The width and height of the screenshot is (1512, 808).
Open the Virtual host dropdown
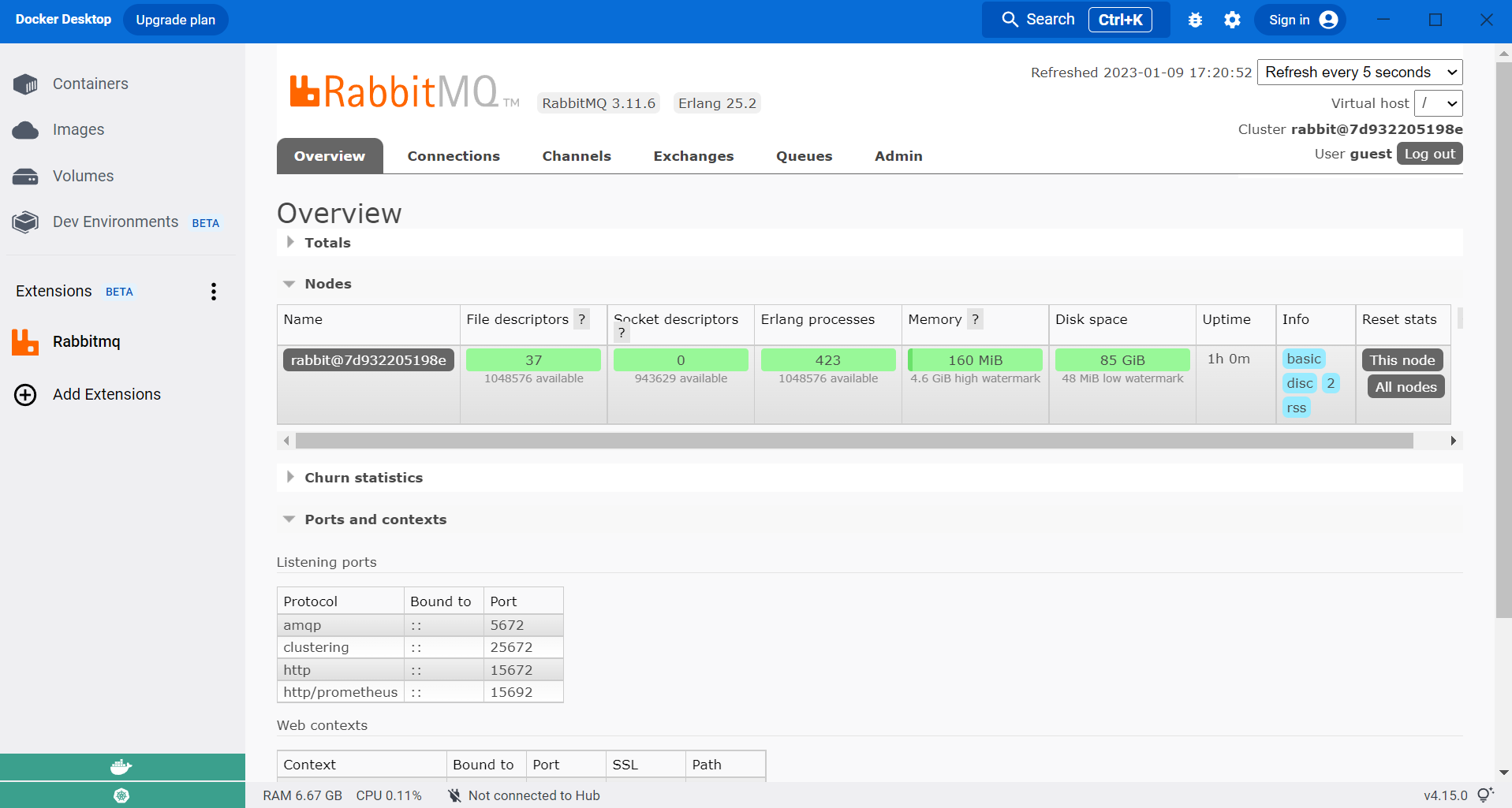(x=1439, y=103)
